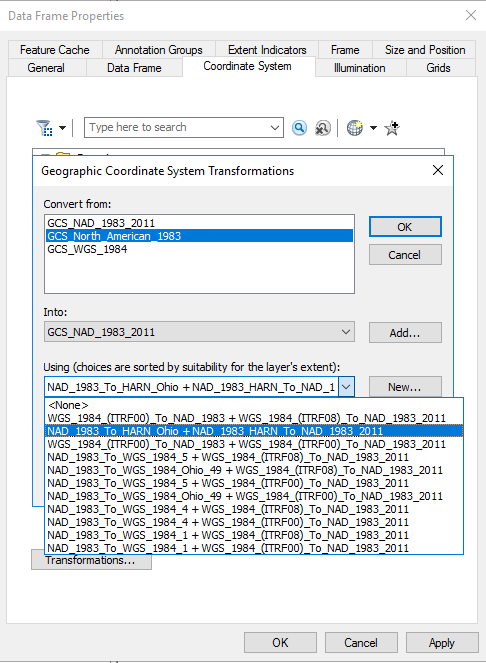Expand the globe icon dropdown arrow
Image resolution: width=486 pixels, height=663 pixels.
coord(373,128)
